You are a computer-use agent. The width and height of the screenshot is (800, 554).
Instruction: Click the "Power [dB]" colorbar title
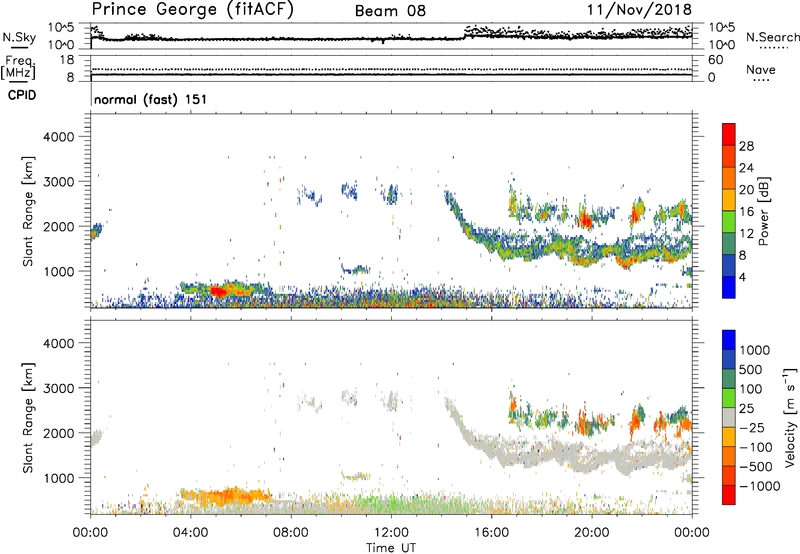763,211
